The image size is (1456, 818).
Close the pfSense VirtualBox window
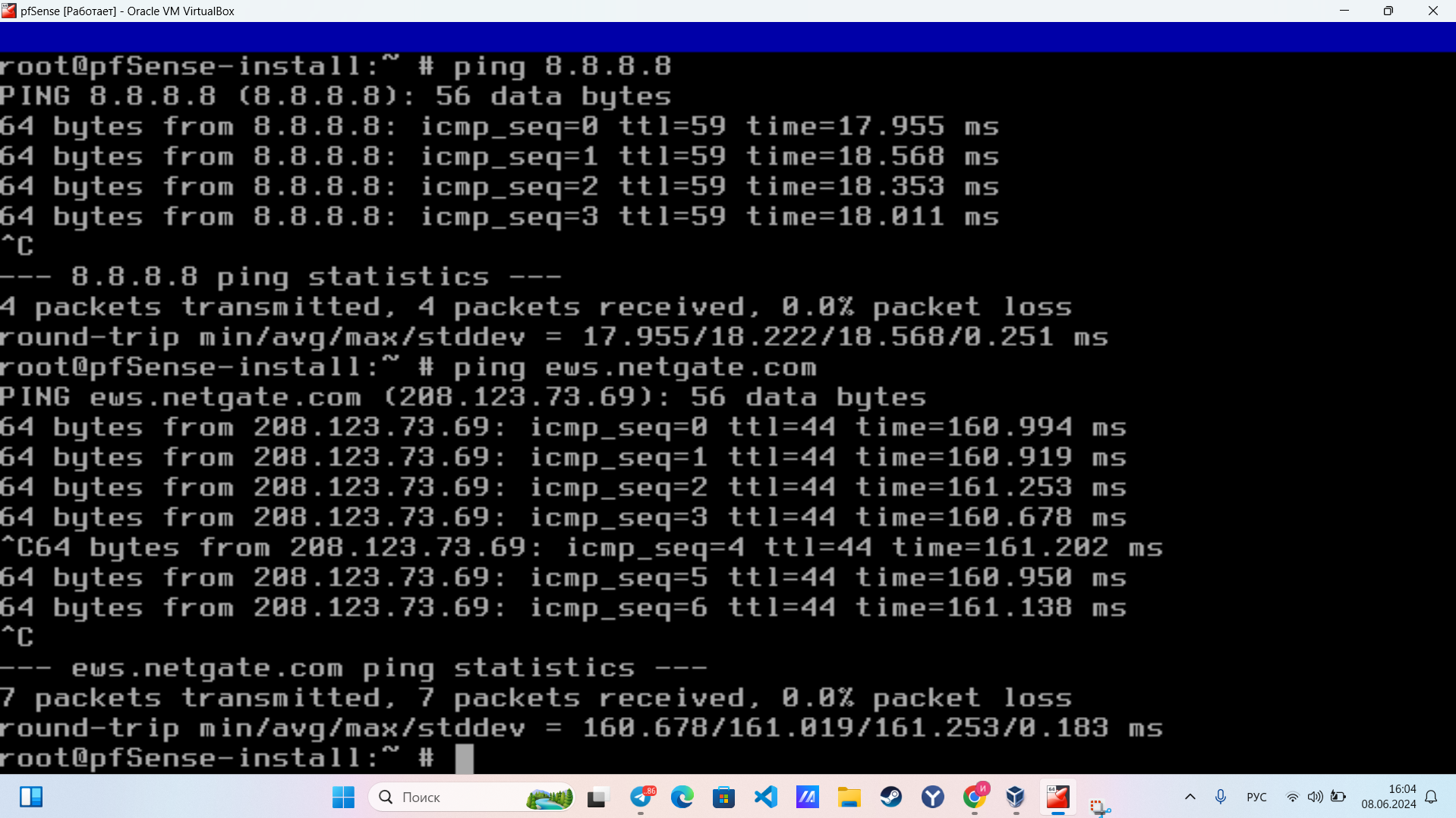pos(1433,11)
